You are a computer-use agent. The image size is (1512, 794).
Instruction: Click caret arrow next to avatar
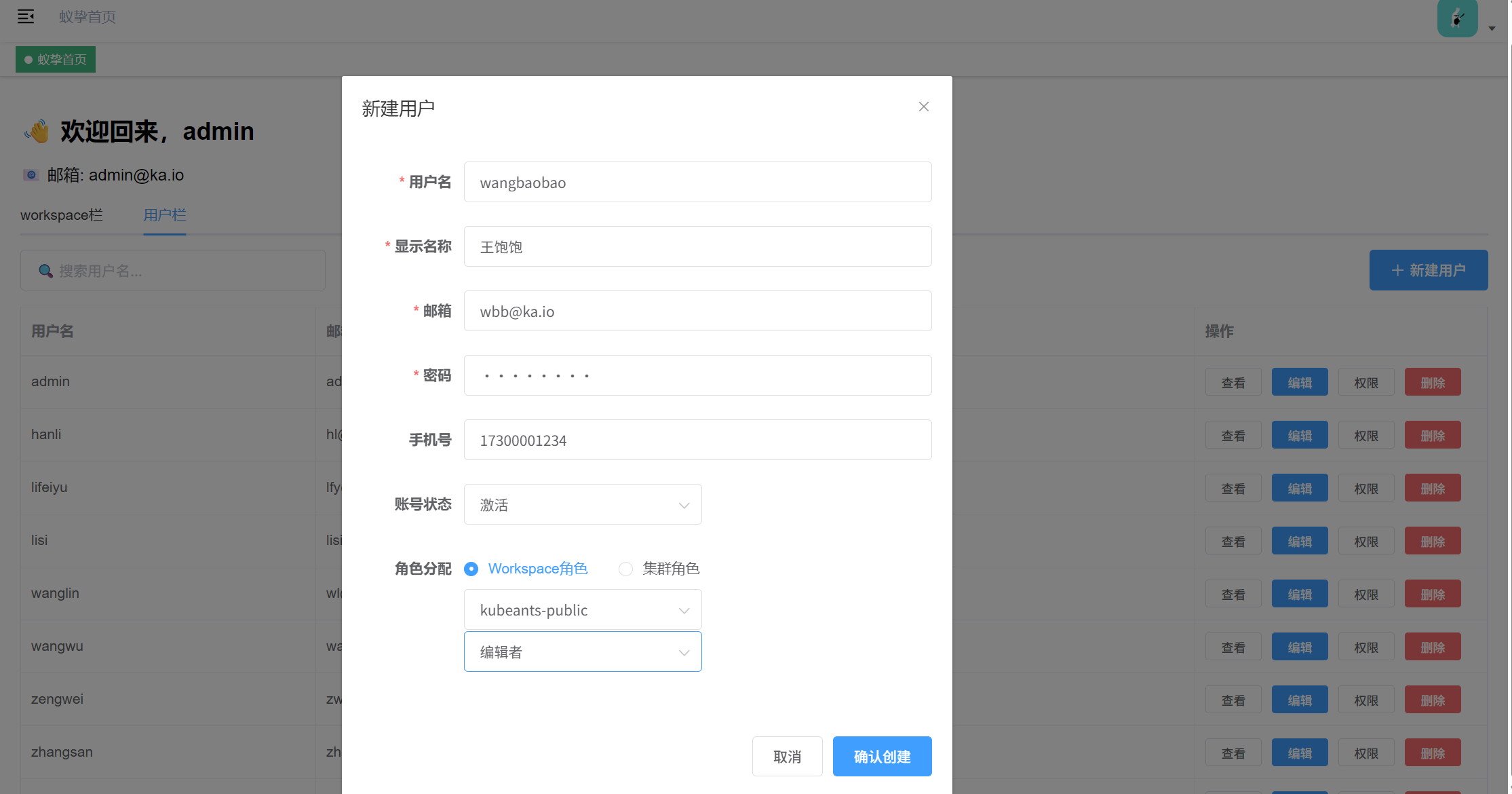[1492, 29]
